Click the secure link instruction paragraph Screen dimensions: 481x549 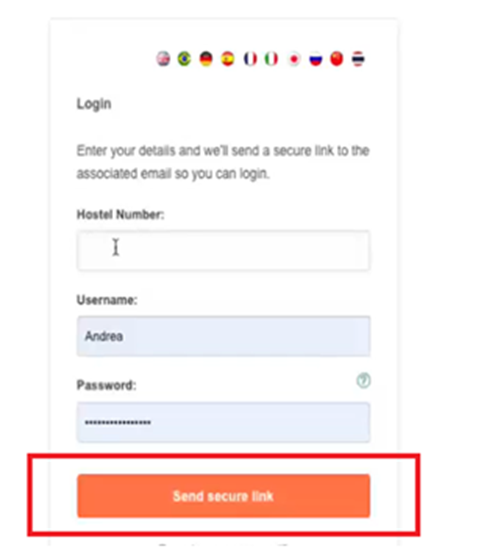223,162
